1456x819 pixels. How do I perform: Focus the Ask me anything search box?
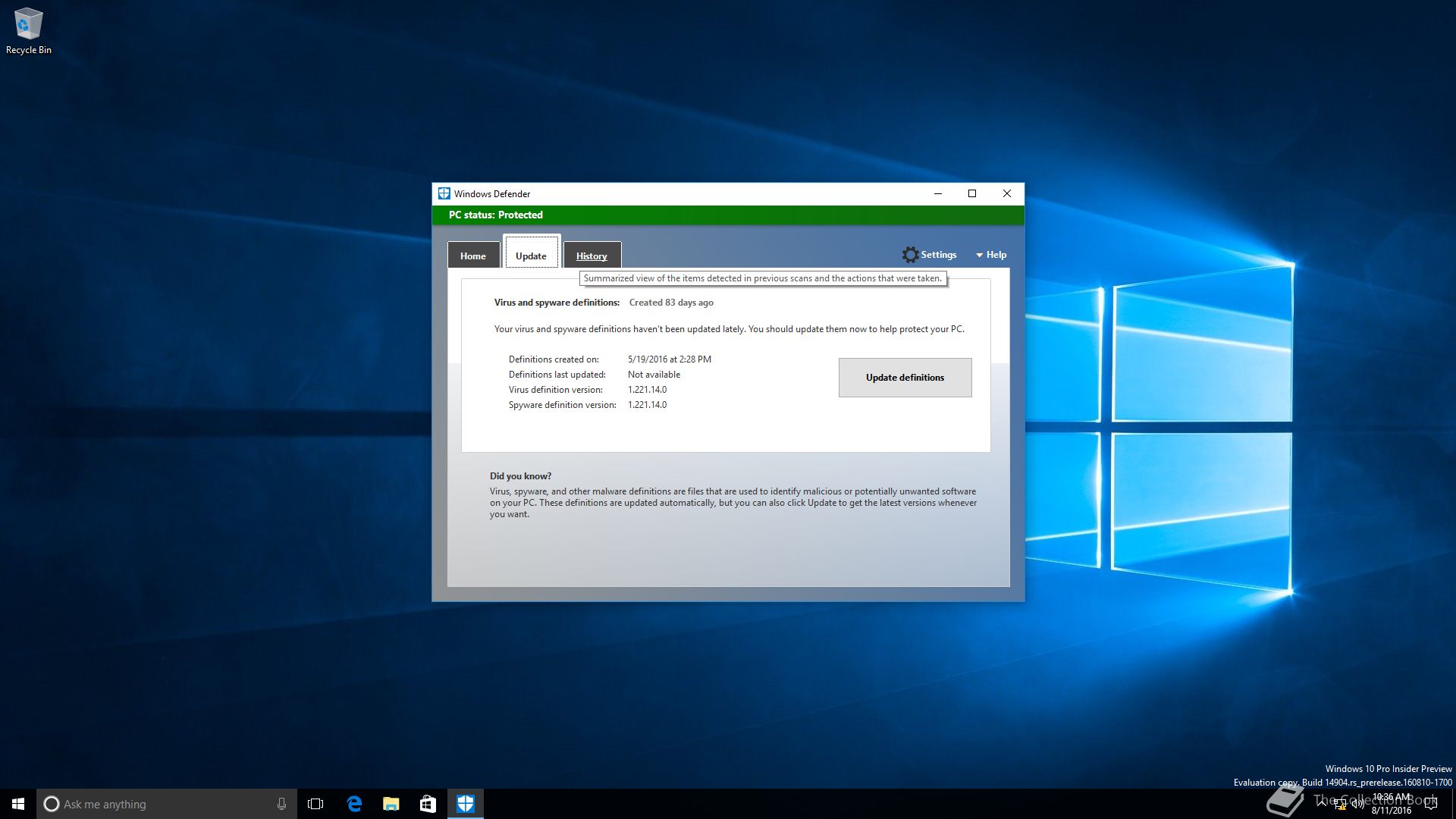tap(167, 804)
